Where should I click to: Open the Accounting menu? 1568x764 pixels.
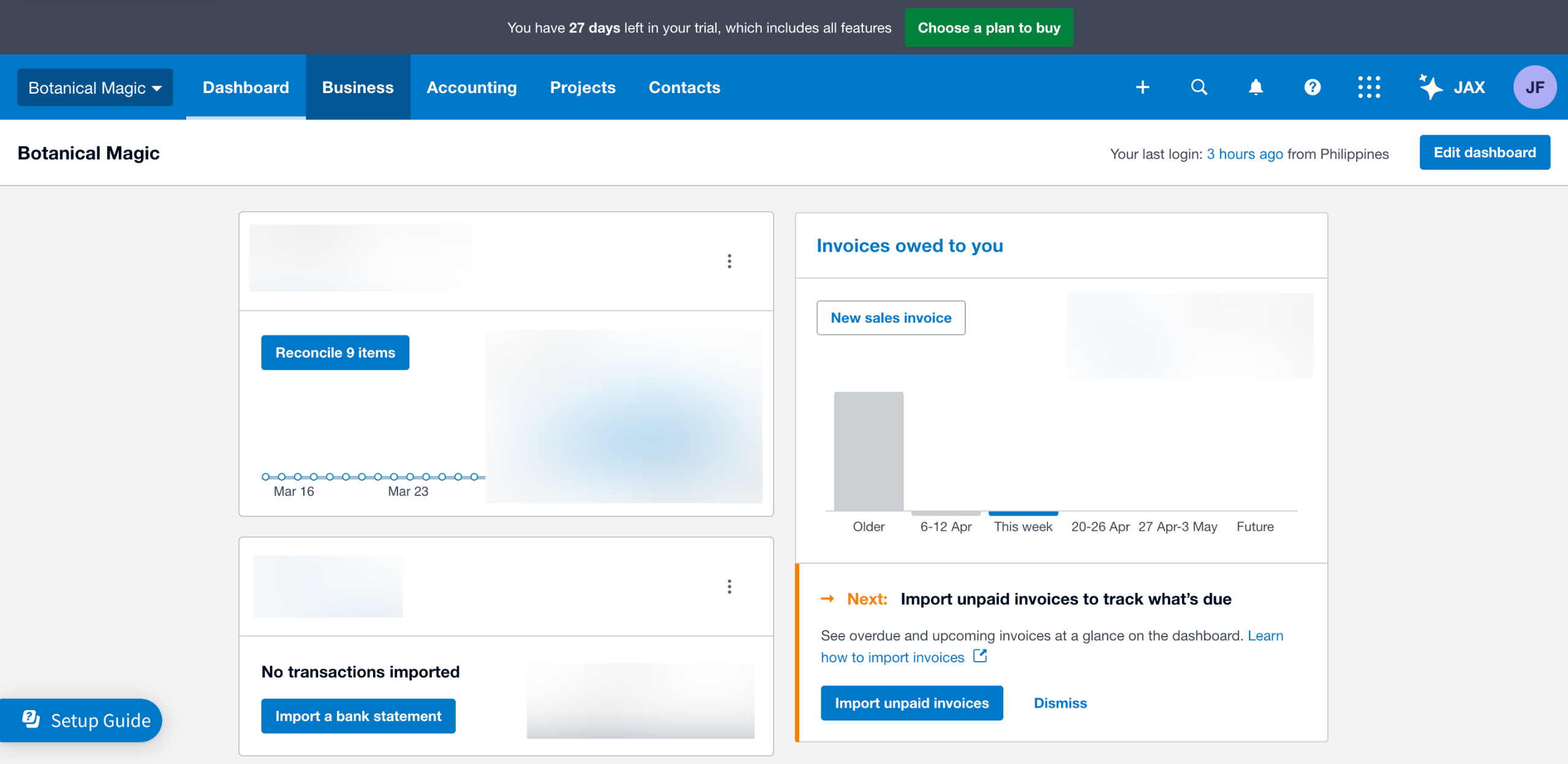(472, 88)
